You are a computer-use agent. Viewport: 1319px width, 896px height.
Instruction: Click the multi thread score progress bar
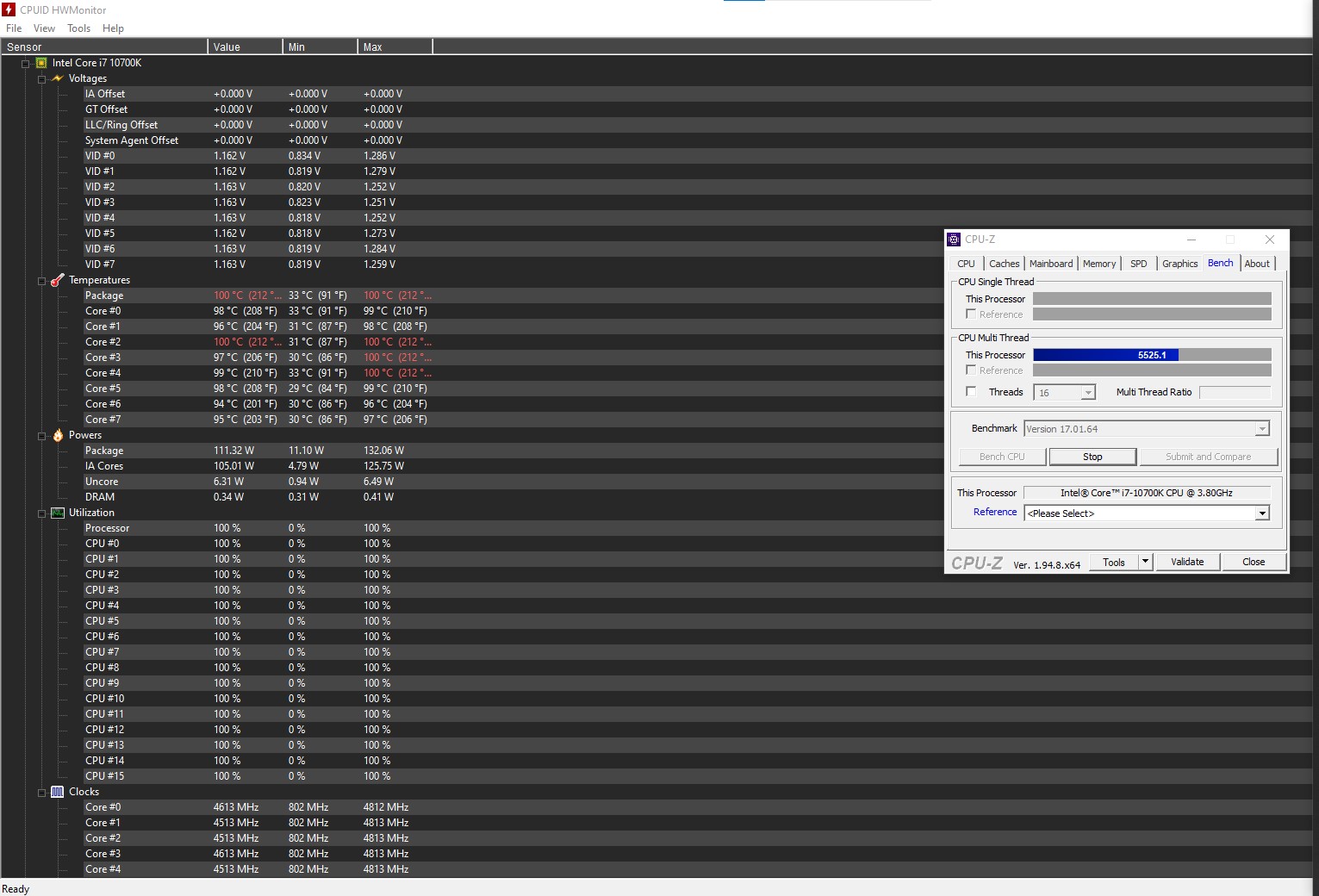(1151, 355)
